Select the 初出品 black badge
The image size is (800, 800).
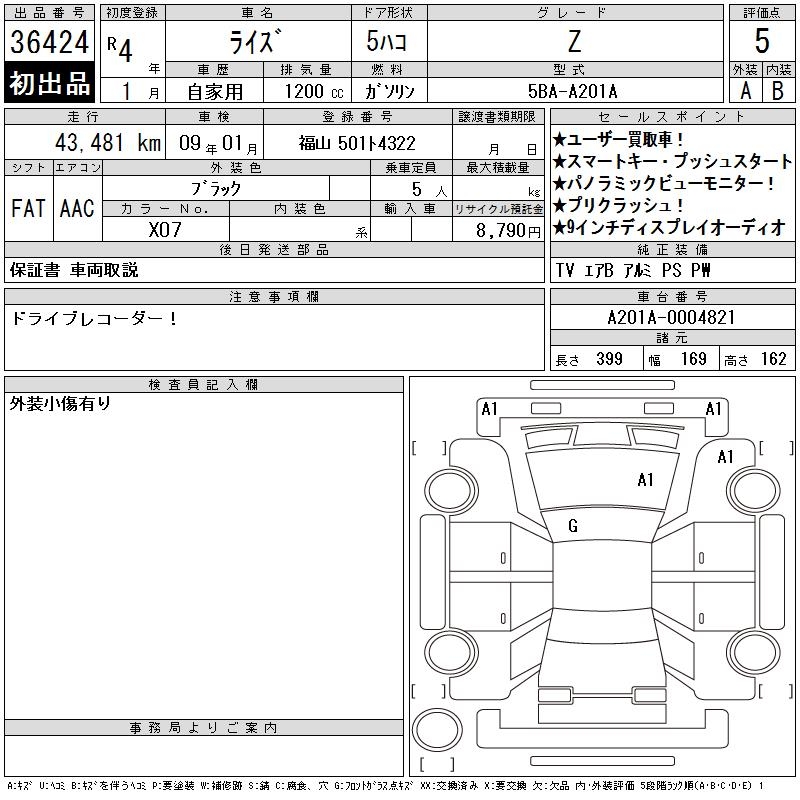coord(49,83)
